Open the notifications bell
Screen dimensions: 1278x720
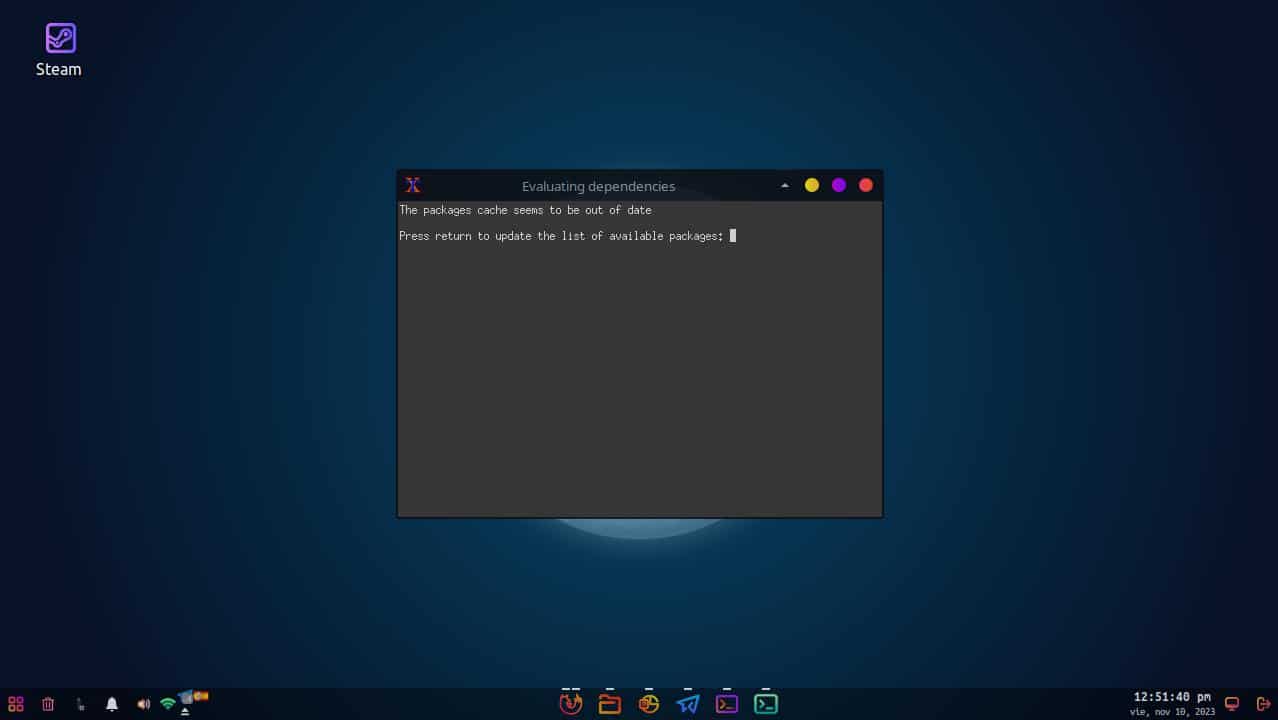pos(112,704)
